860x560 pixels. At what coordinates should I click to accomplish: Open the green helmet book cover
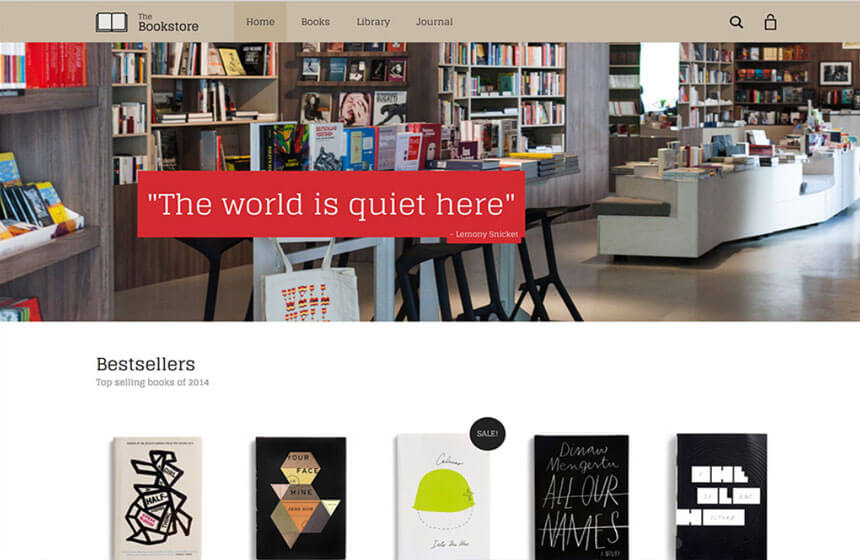pos(442,497)
